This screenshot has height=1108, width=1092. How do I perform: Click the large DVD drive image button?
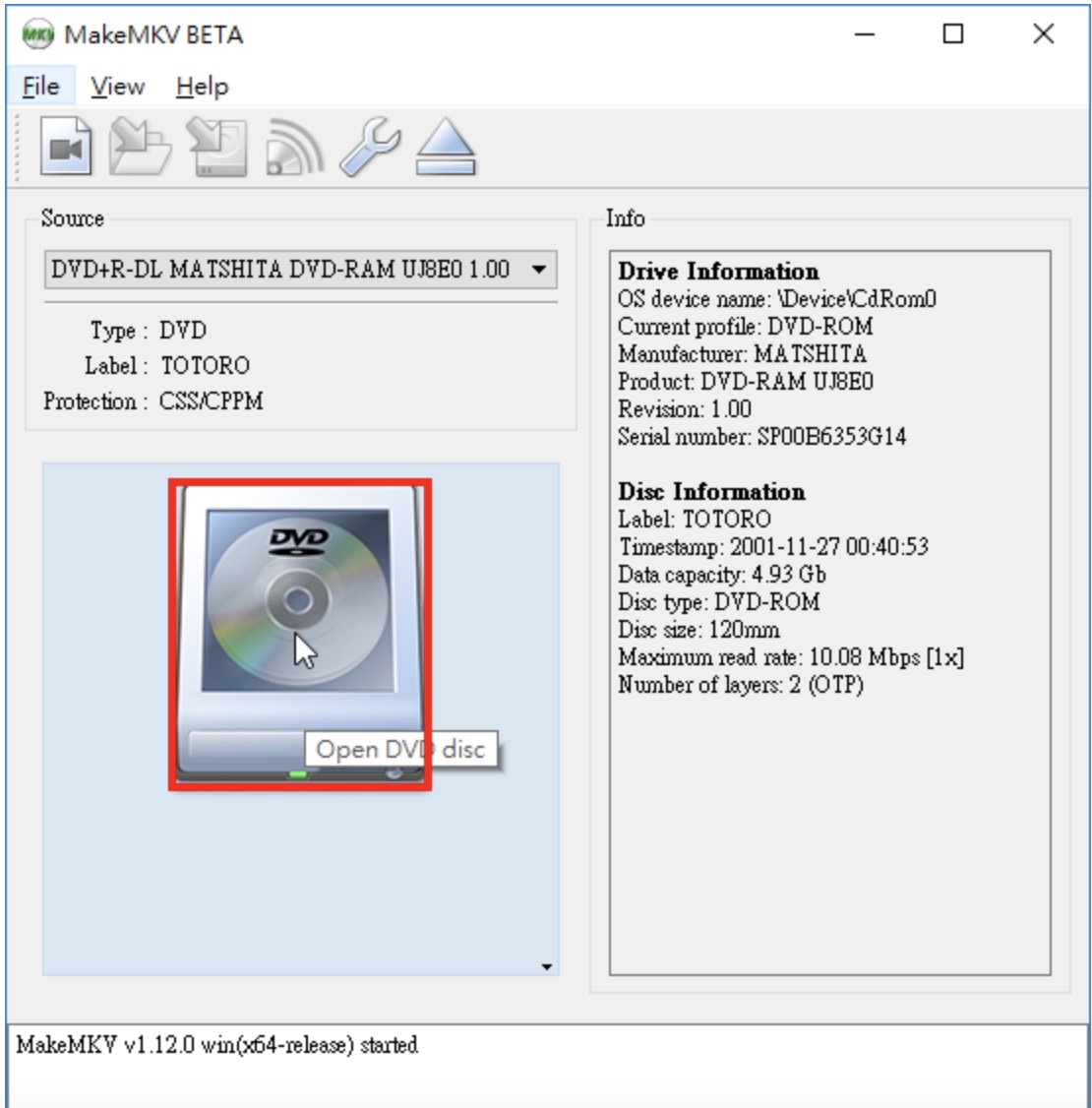point(299,634)
